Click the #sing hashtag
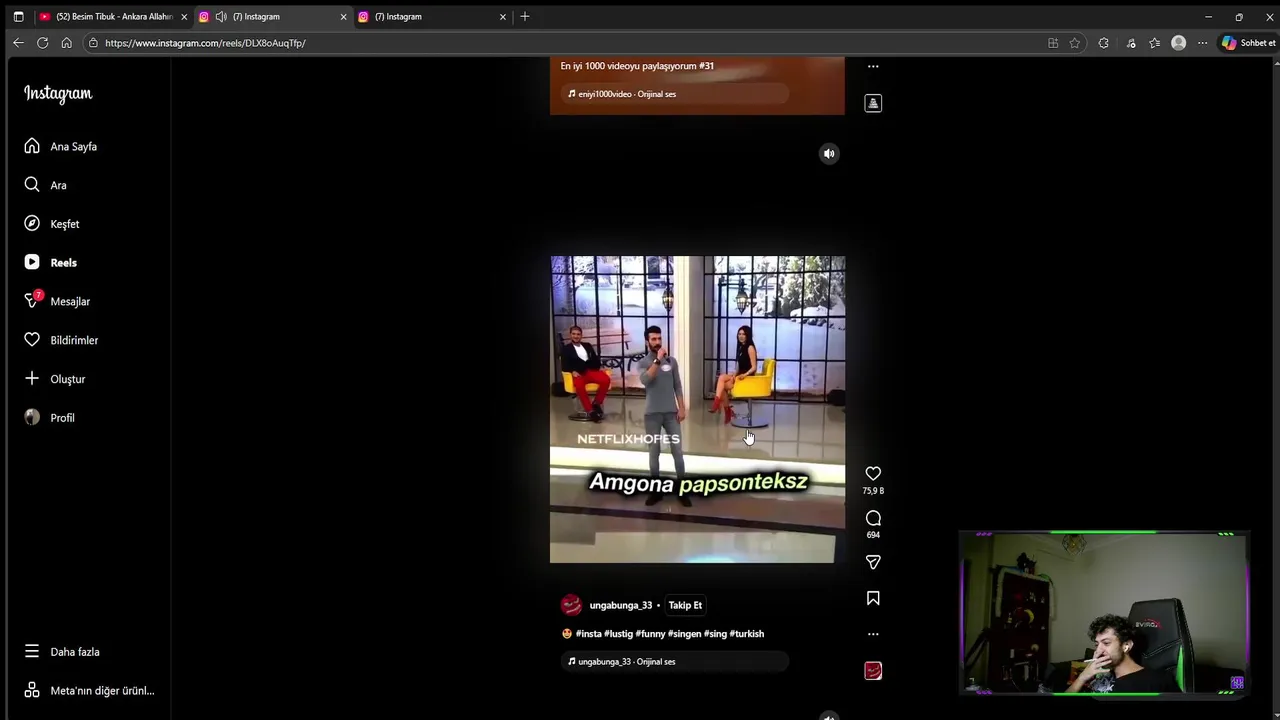This screenshot has height=720, width=1280. [x=715, y=634]
